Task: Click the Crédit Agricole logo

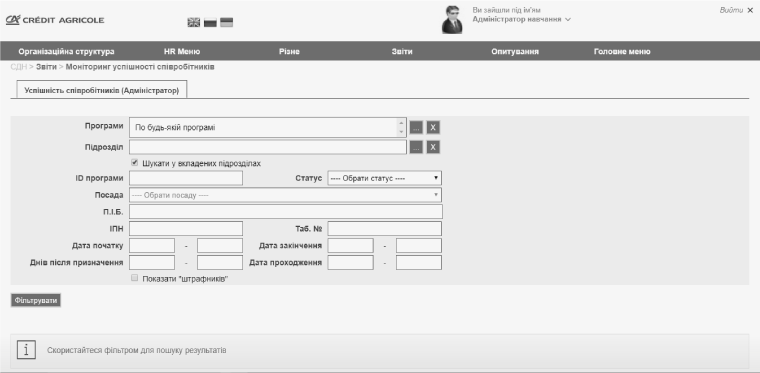Action: 55,20
